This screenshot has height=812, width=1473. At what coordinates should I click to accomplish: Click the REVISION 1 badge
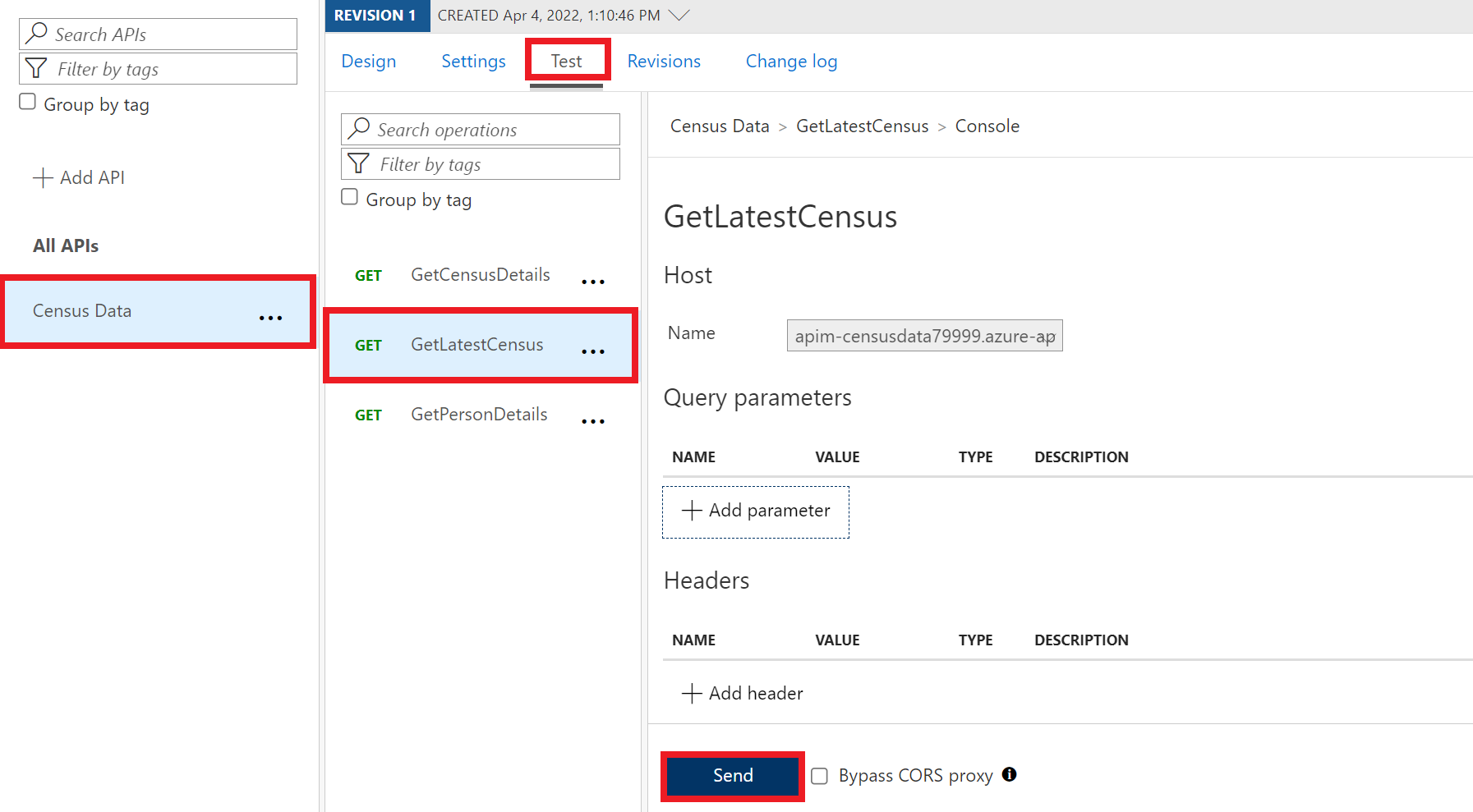pyautogui.click(x=377, y=16)
